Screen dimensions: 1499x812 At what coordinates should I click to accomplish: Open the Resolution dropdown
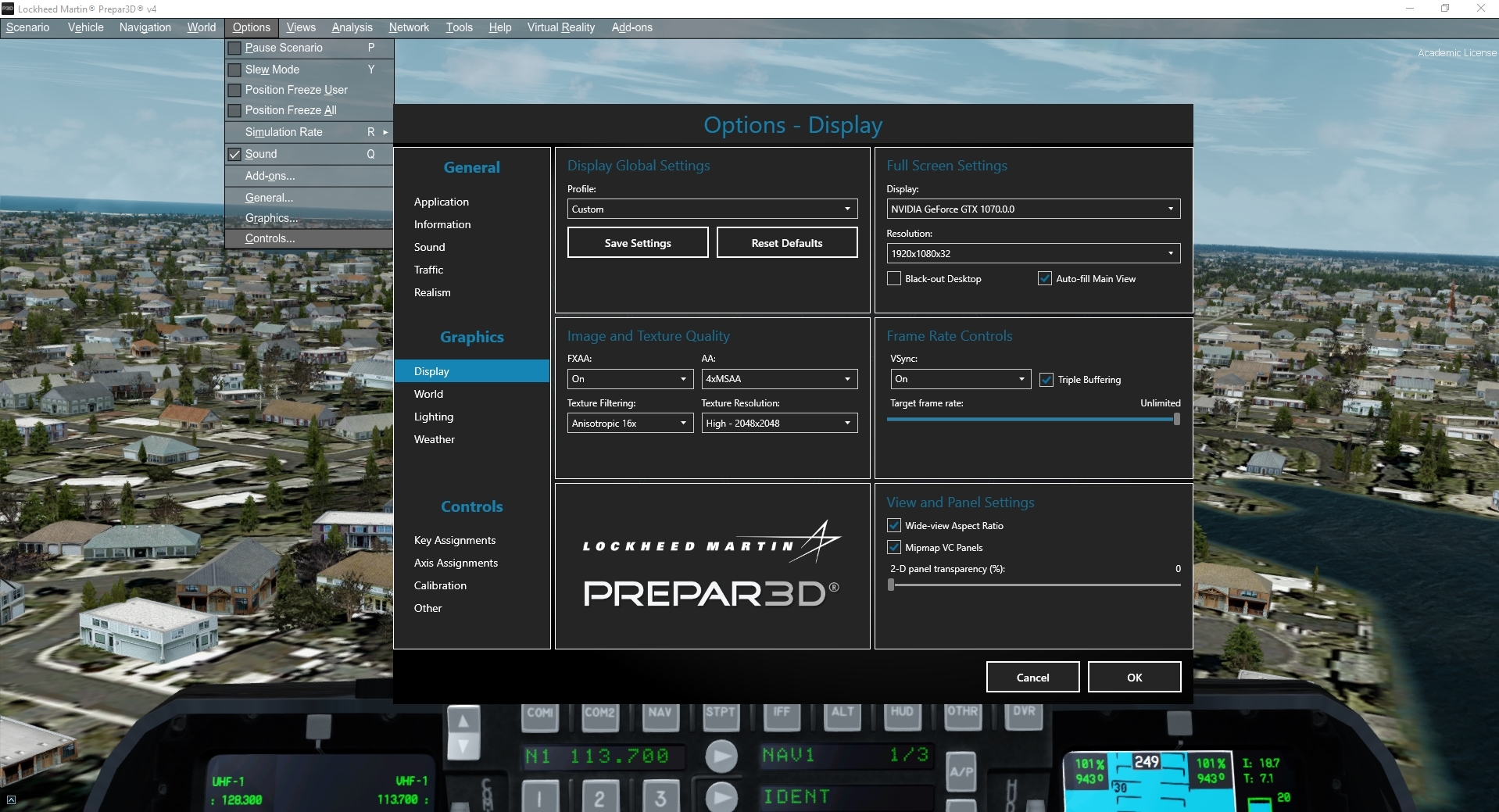pyautogui.click(x=1032, y=253)
